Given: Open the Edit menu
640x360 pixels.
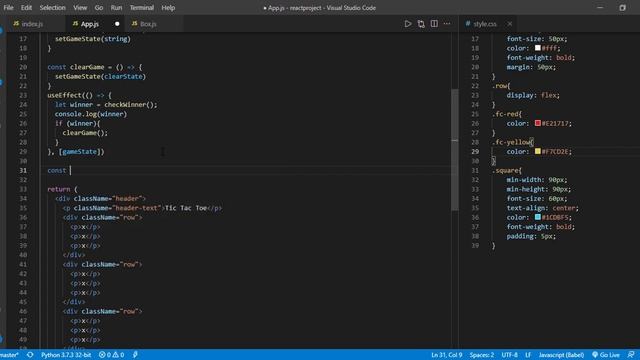Looking at the screenshot, I should pyautogui.click(x=26, y=7).
